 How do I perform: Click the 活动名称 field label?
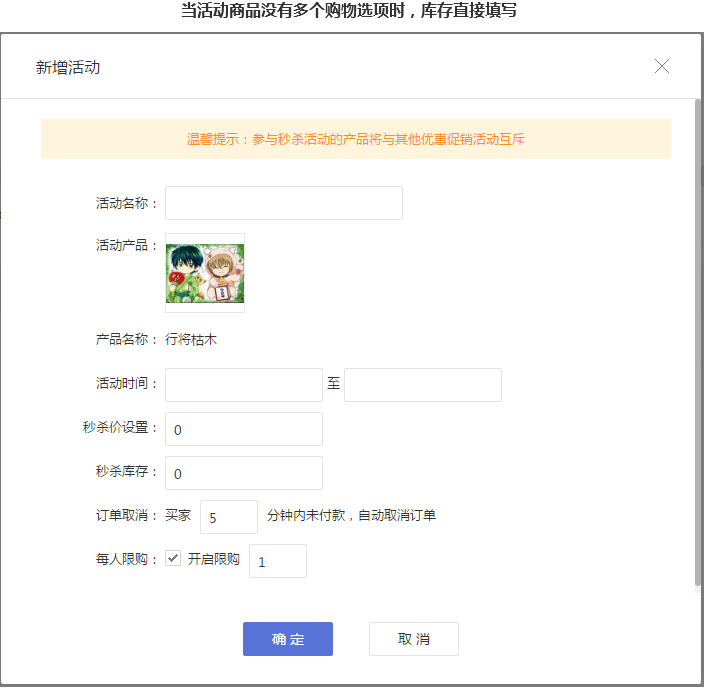[126, 203]
